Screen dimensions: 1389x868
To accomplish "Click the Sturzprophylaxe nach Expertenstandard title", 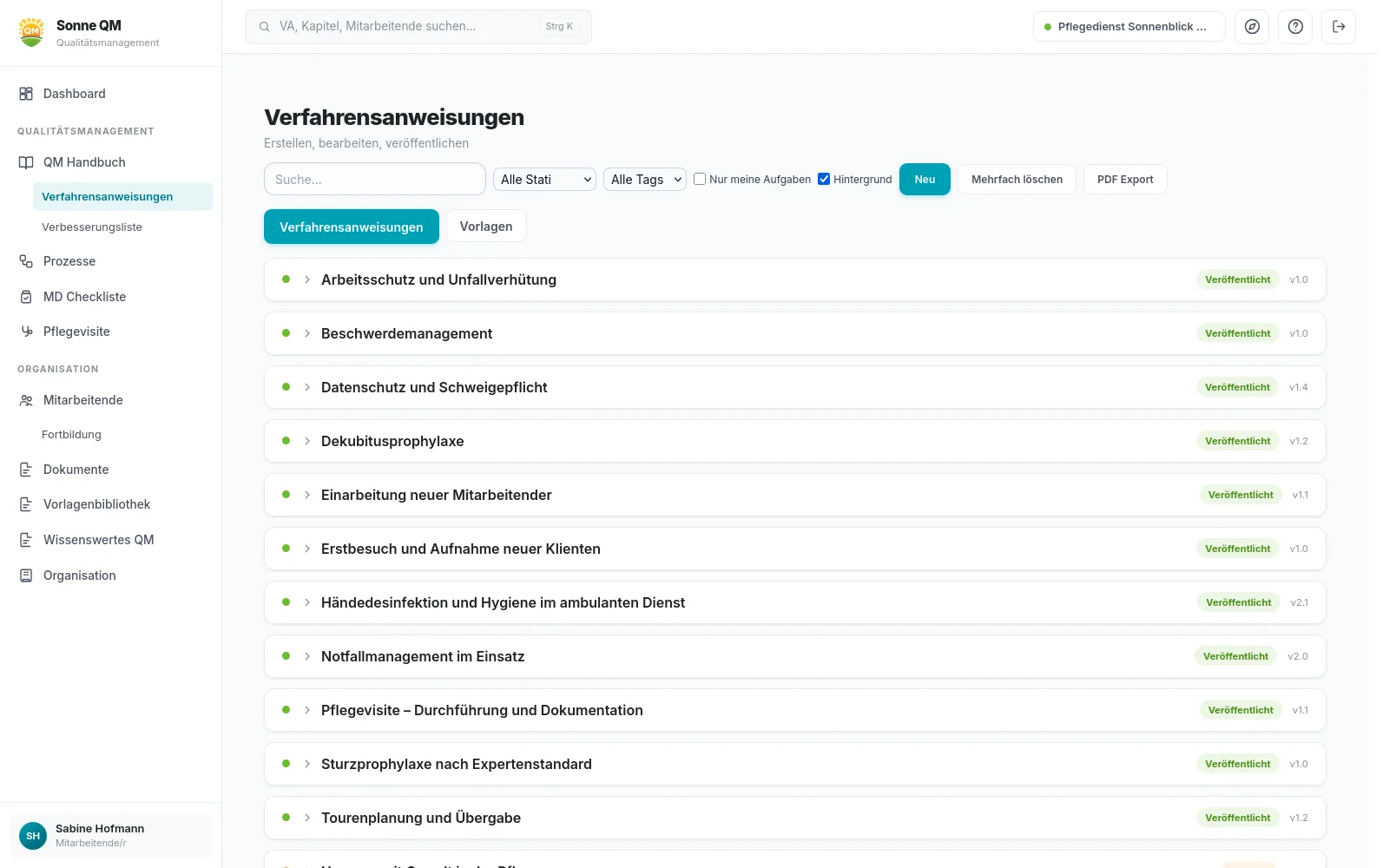I will tap(457, 764).
